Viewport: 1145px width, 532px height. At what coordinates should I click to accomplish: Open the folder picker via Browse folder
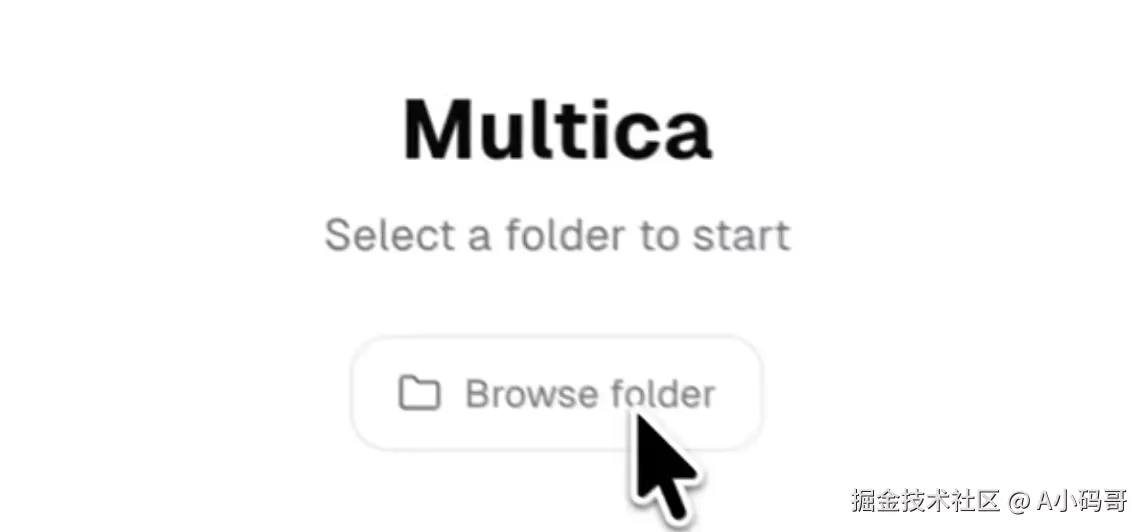pos(556,393)
